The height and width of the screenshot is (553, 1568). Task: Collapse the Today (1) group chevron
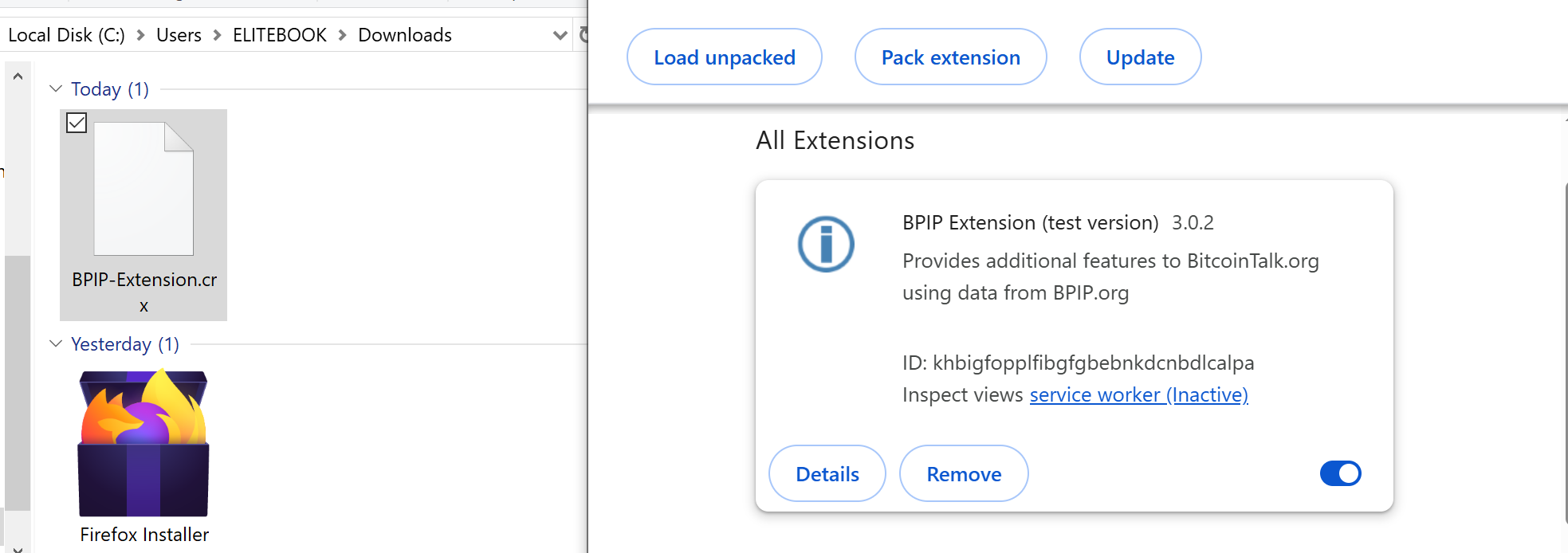[x=56, y=88]
